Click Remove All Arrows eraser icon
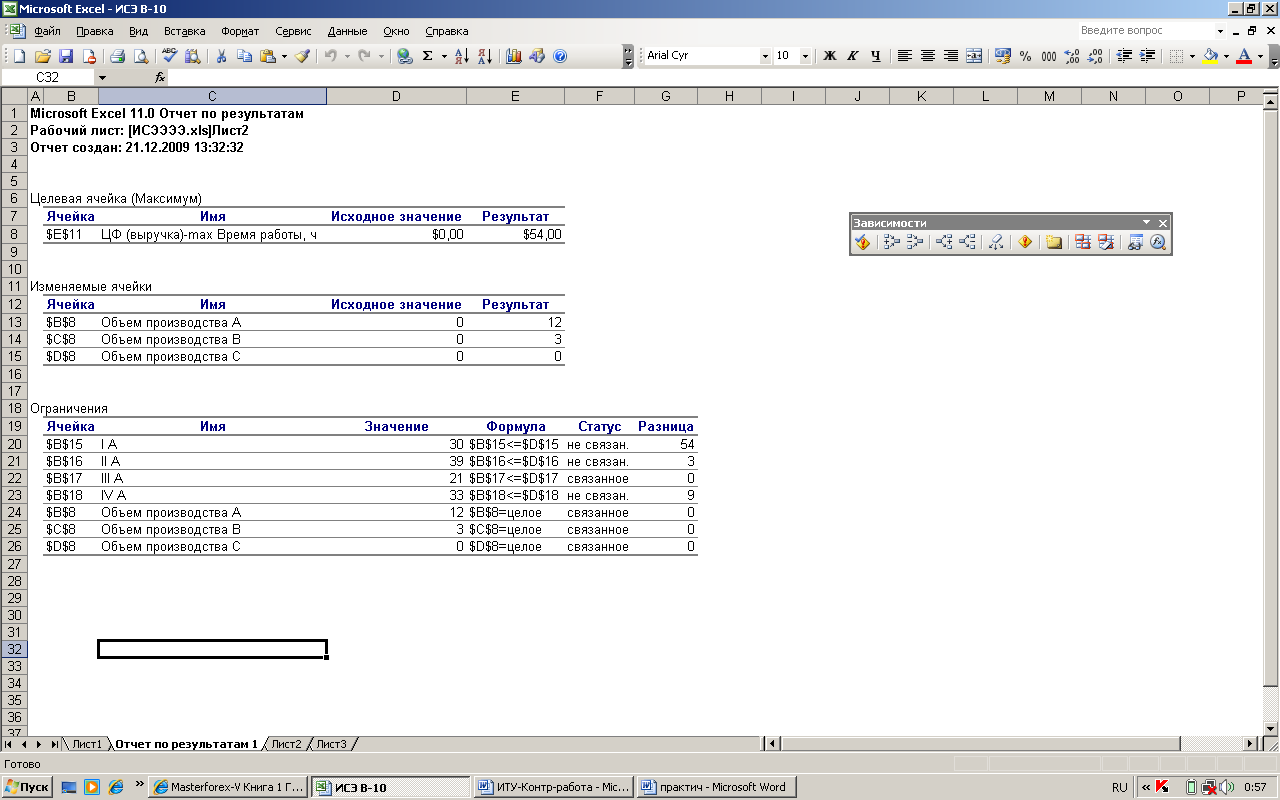The image size is (1280, 800). [995, 242]
